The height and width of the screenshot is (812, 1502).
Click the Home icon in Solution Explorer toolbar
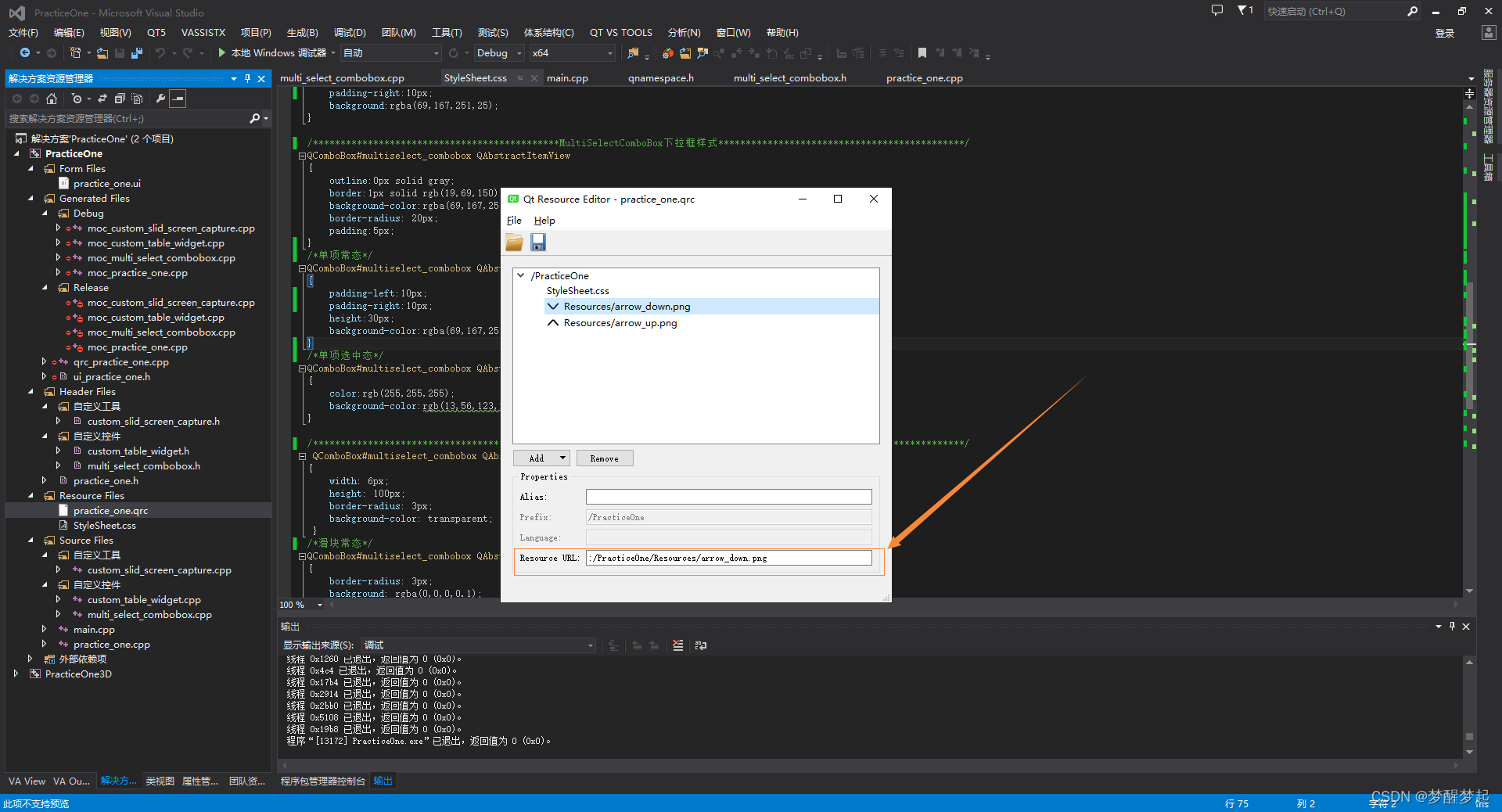(52, 99)
